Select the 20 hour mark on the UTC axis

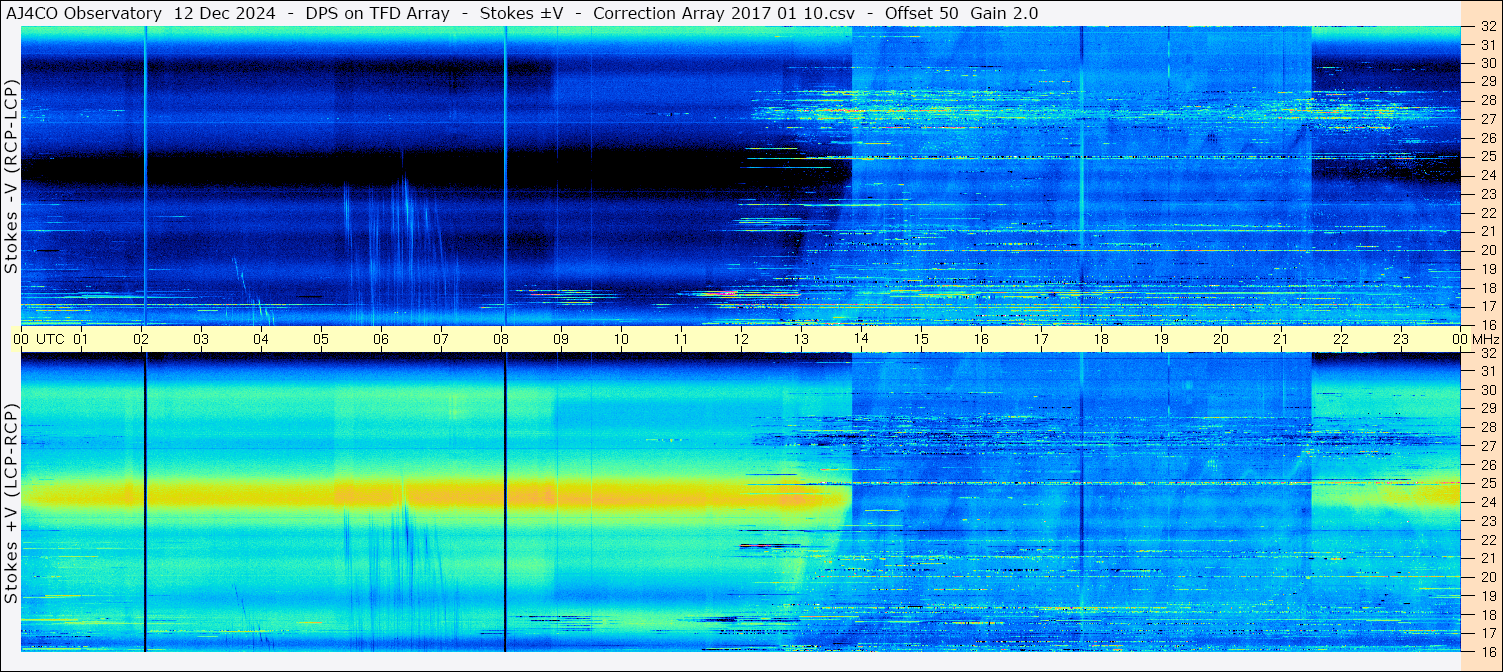click(x=1221, y=339)
